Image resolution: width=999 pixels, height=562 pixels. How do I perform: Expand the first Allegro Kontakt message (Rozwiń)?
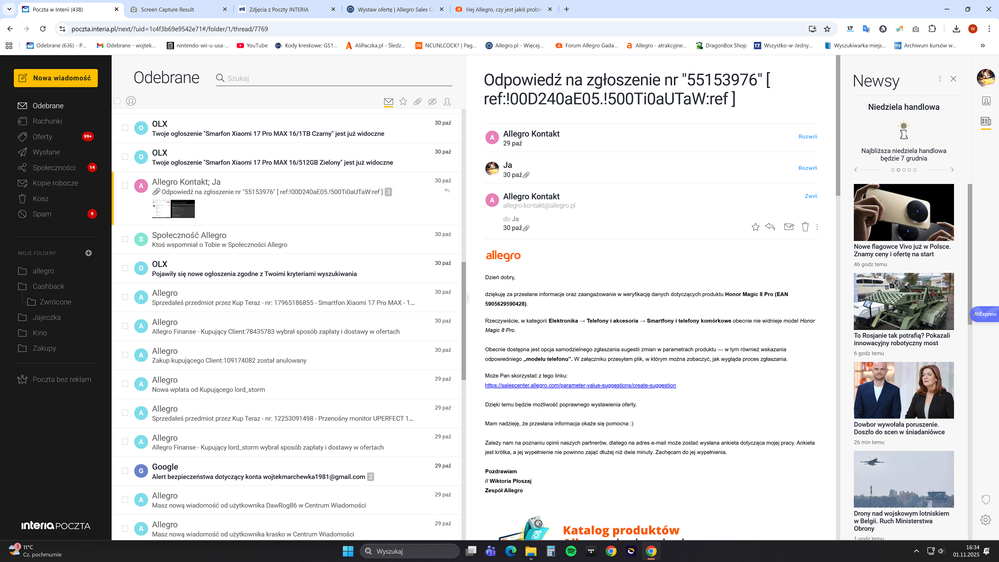pyautogui.click(x=807, y=137)
